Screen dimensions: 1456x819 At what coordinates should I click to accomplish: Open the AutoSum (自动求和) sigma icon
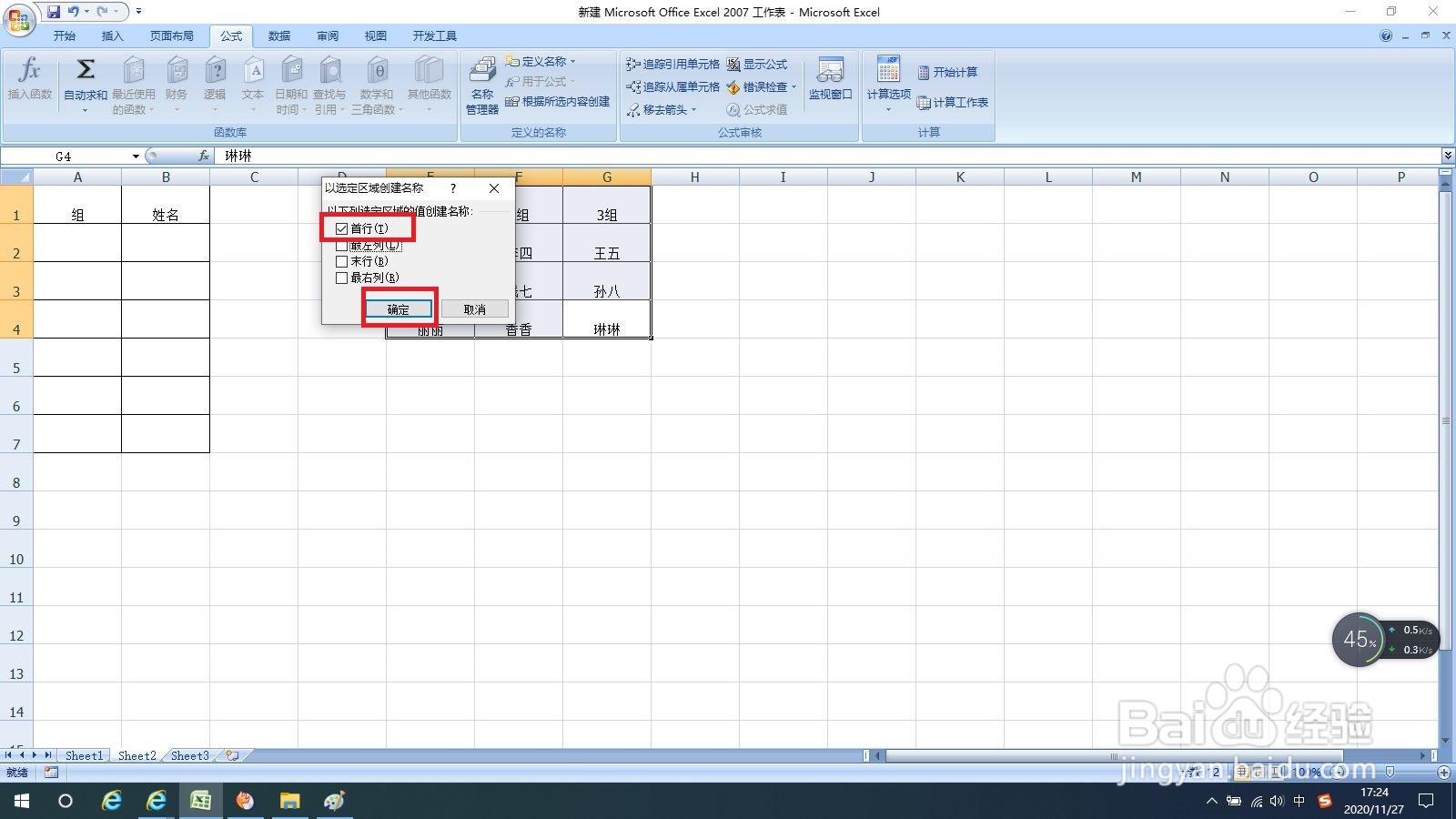[86, 70]
